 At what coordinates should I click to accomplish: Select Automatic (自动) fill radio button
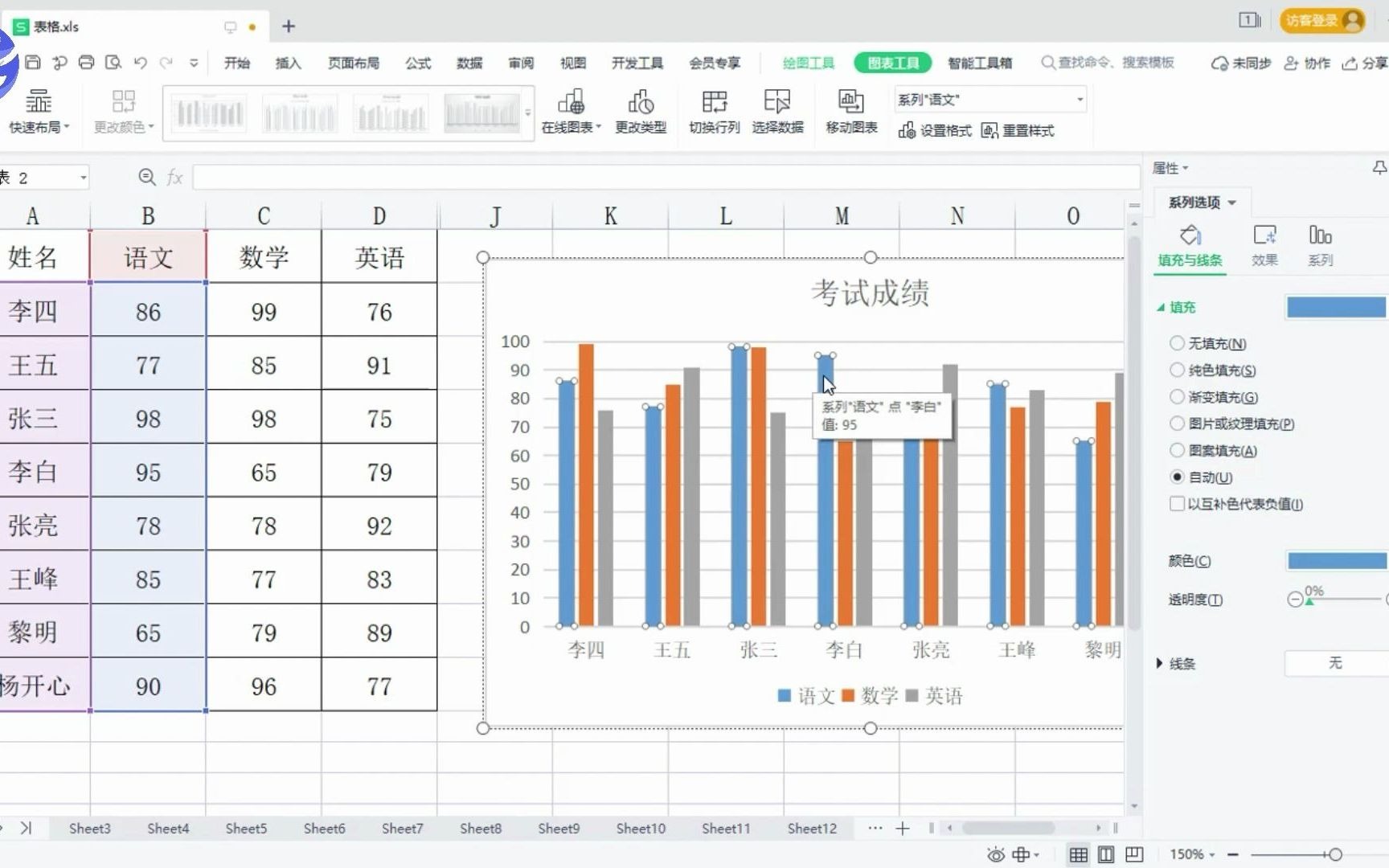(x=1177, y=477)
